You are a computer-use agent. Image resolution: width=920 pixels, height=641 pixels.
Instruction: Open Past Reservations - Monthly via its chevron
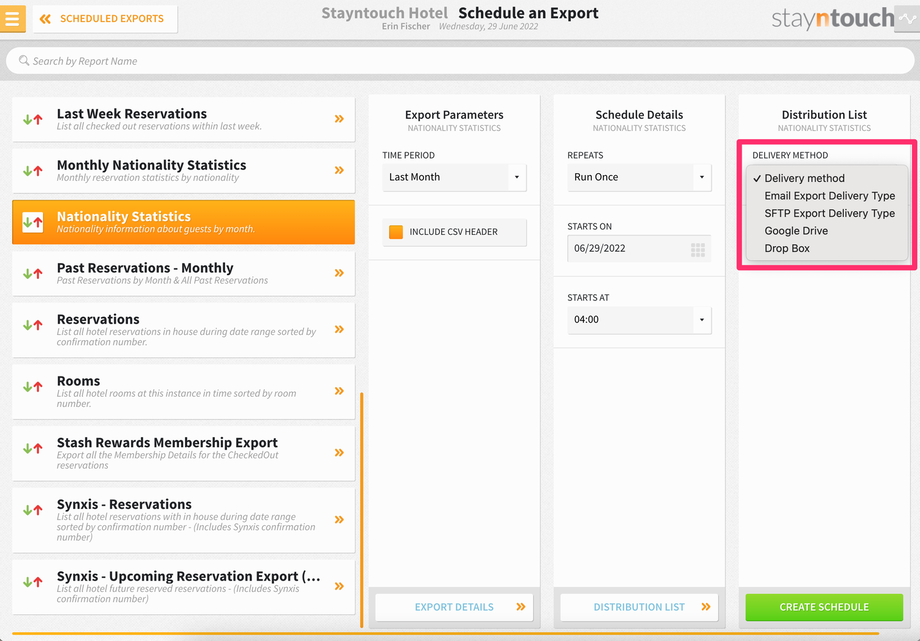pos(339,273)
